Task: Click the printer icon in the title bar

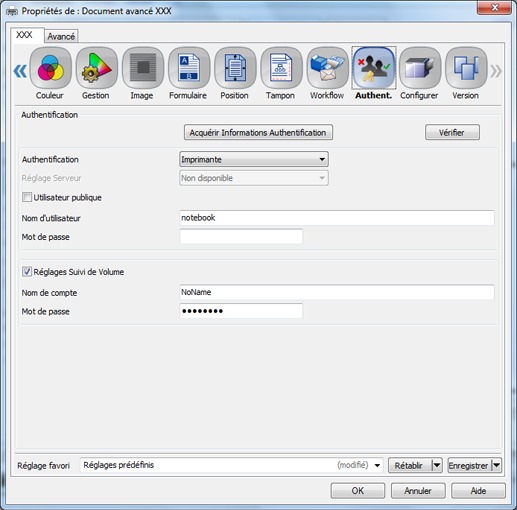Action: [x=12, y=12]
